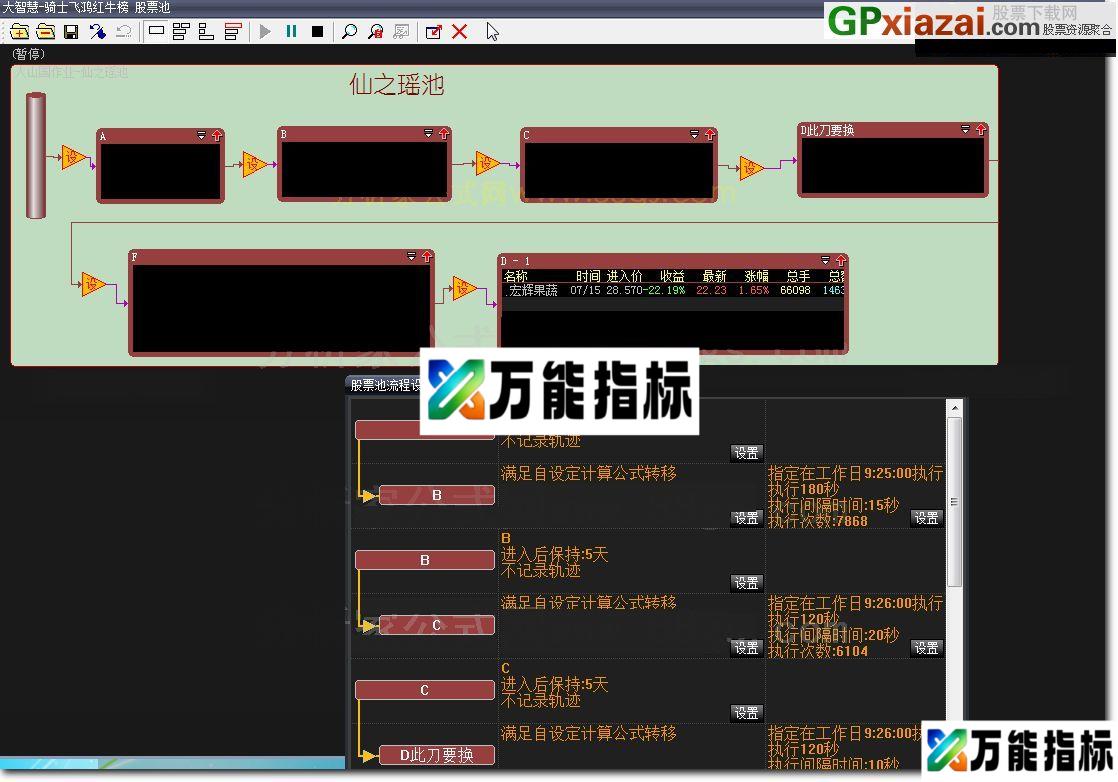Click the 设置 button beside 执行次数:7868
This screenshot has width=1118, height=782.
[x=925, y=518]
